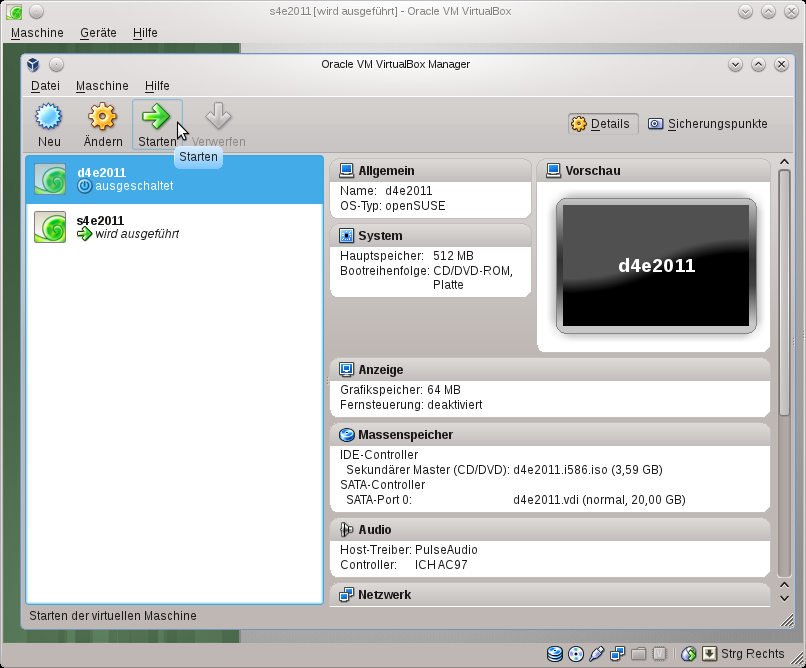806x668 pixels.
Task: Click the VirtualBox cube window menu icon
Action: [33, 65]
